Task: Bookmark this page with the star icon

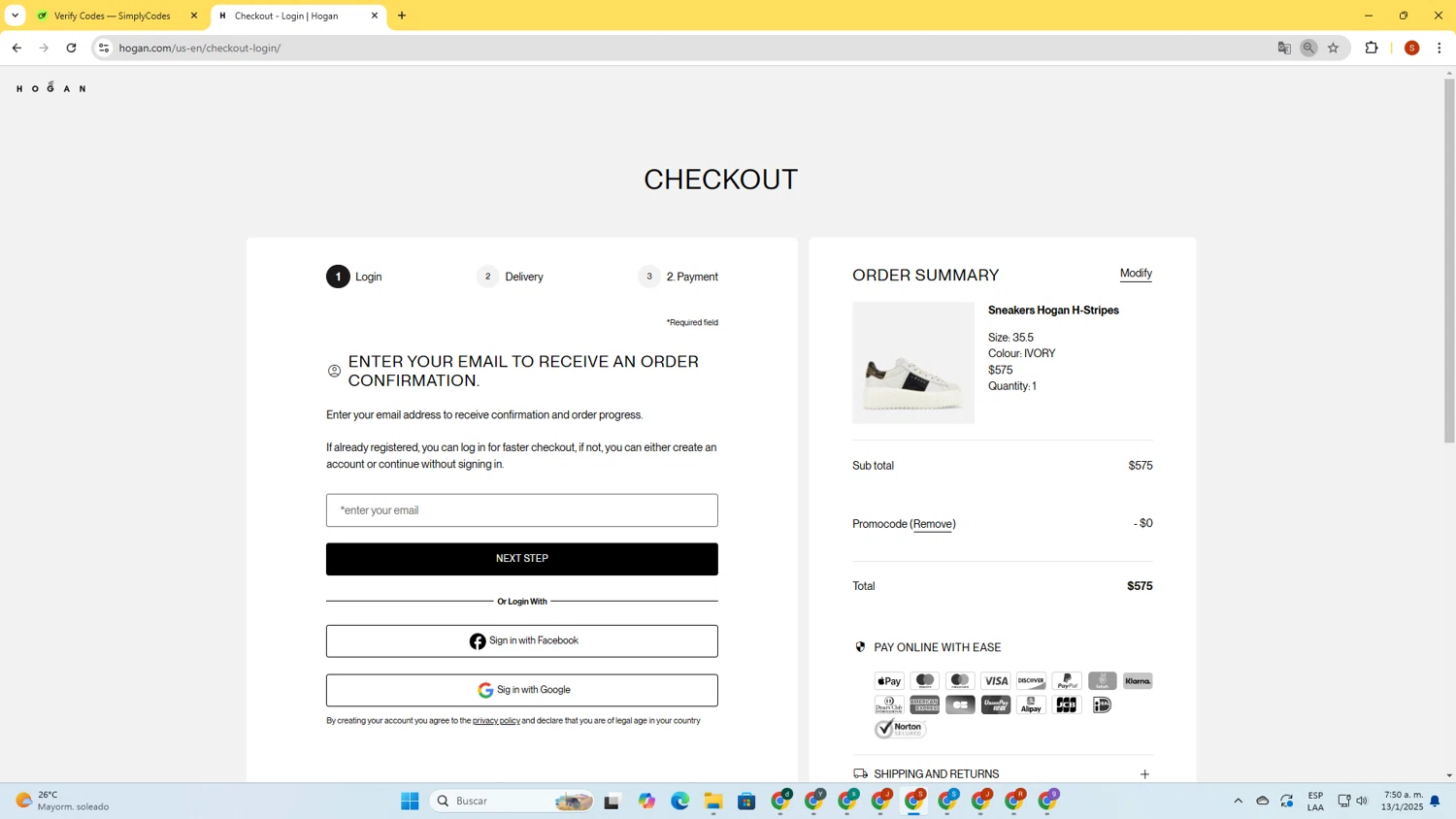Action: (x=1334, y=48)
